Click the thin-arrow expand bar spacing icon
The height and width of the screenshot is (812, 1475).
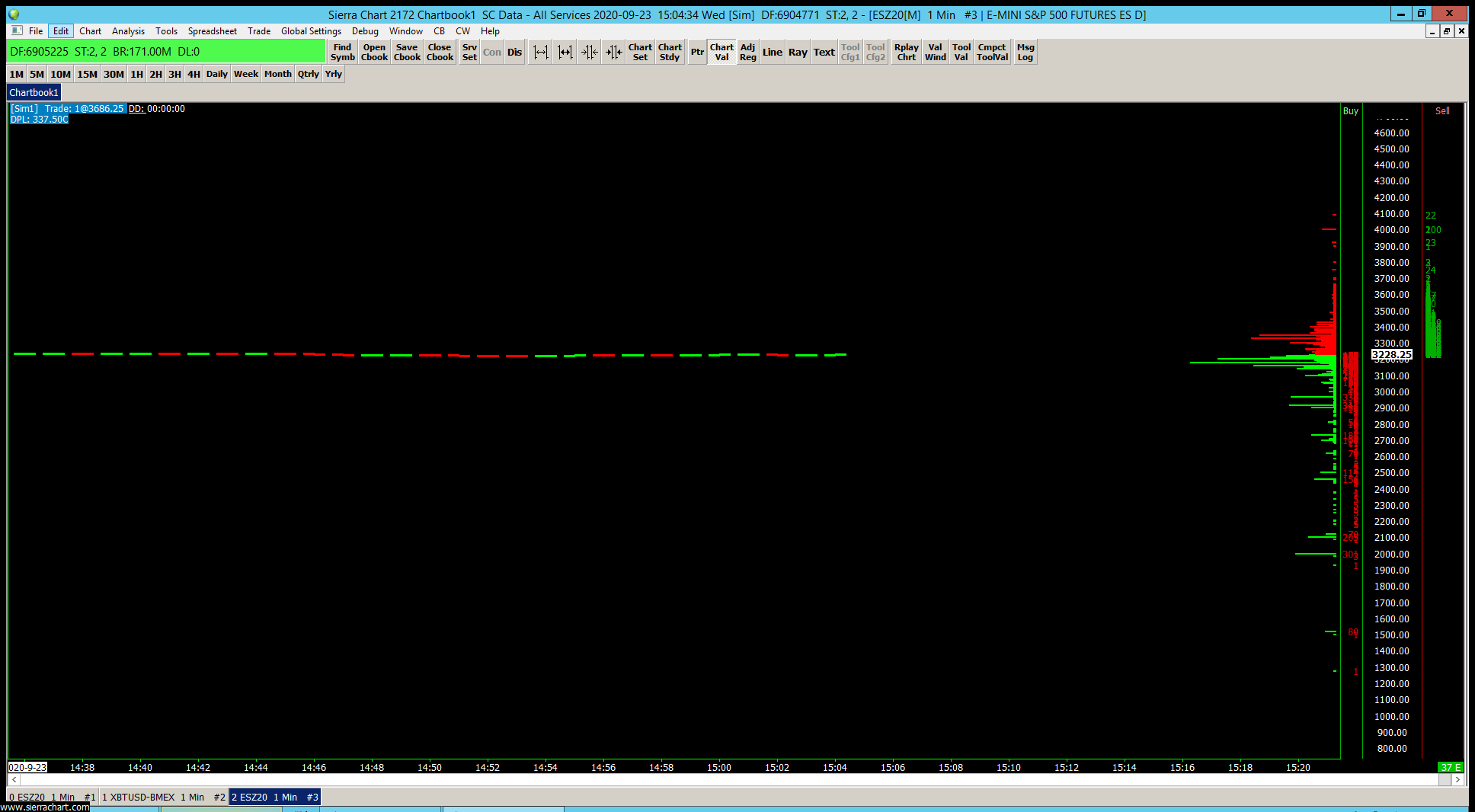coord(540,52)
